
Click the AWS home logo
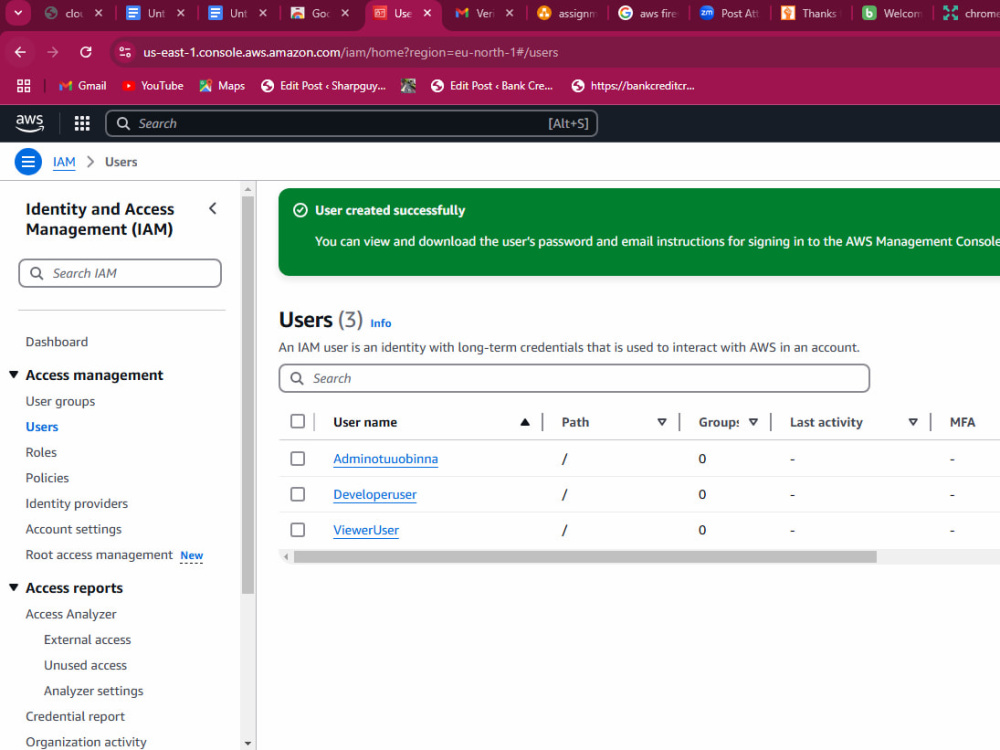[x=29, y=122]
